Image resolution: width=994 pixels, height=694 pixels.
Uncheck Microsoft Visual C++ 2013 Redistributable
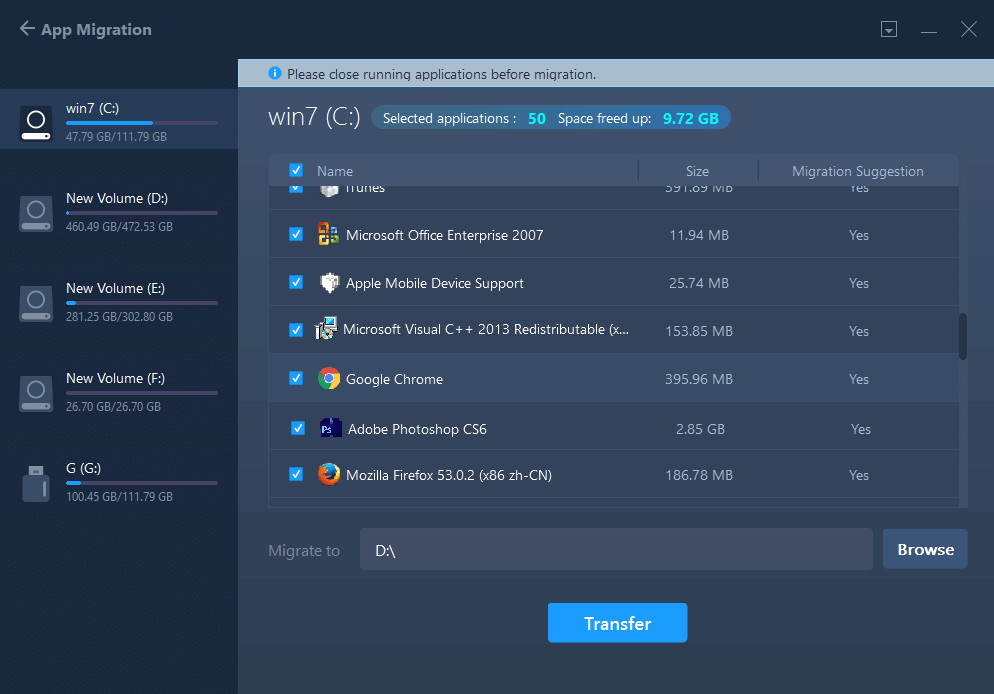click(x=296, y=330)
